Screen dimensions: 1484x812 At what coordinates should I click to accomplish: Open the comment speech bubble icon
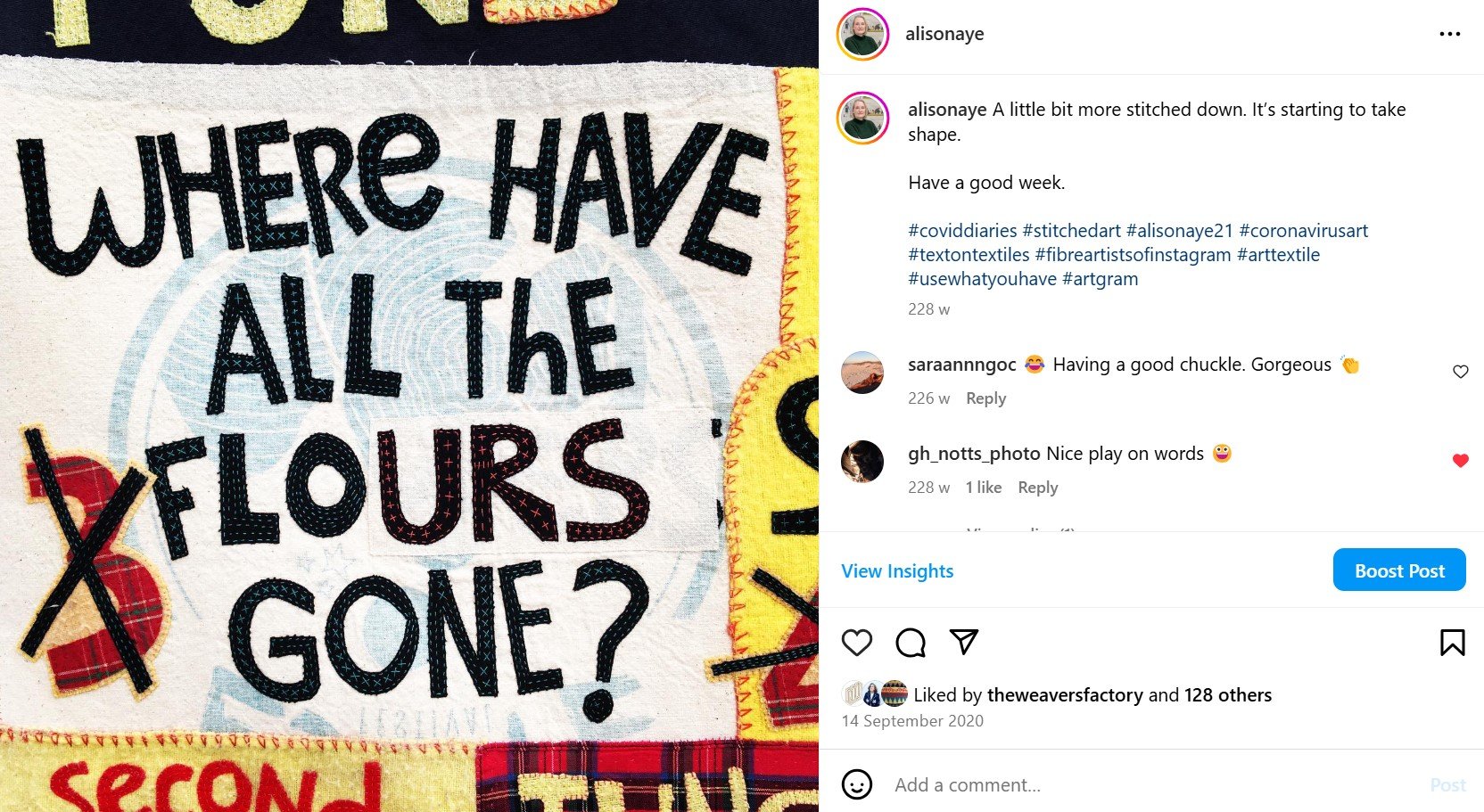911,643
